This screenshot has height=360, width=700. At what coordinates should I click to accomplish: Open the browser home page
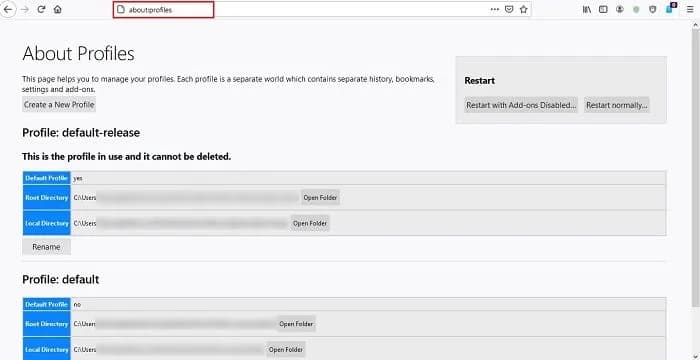coord(58,9)
